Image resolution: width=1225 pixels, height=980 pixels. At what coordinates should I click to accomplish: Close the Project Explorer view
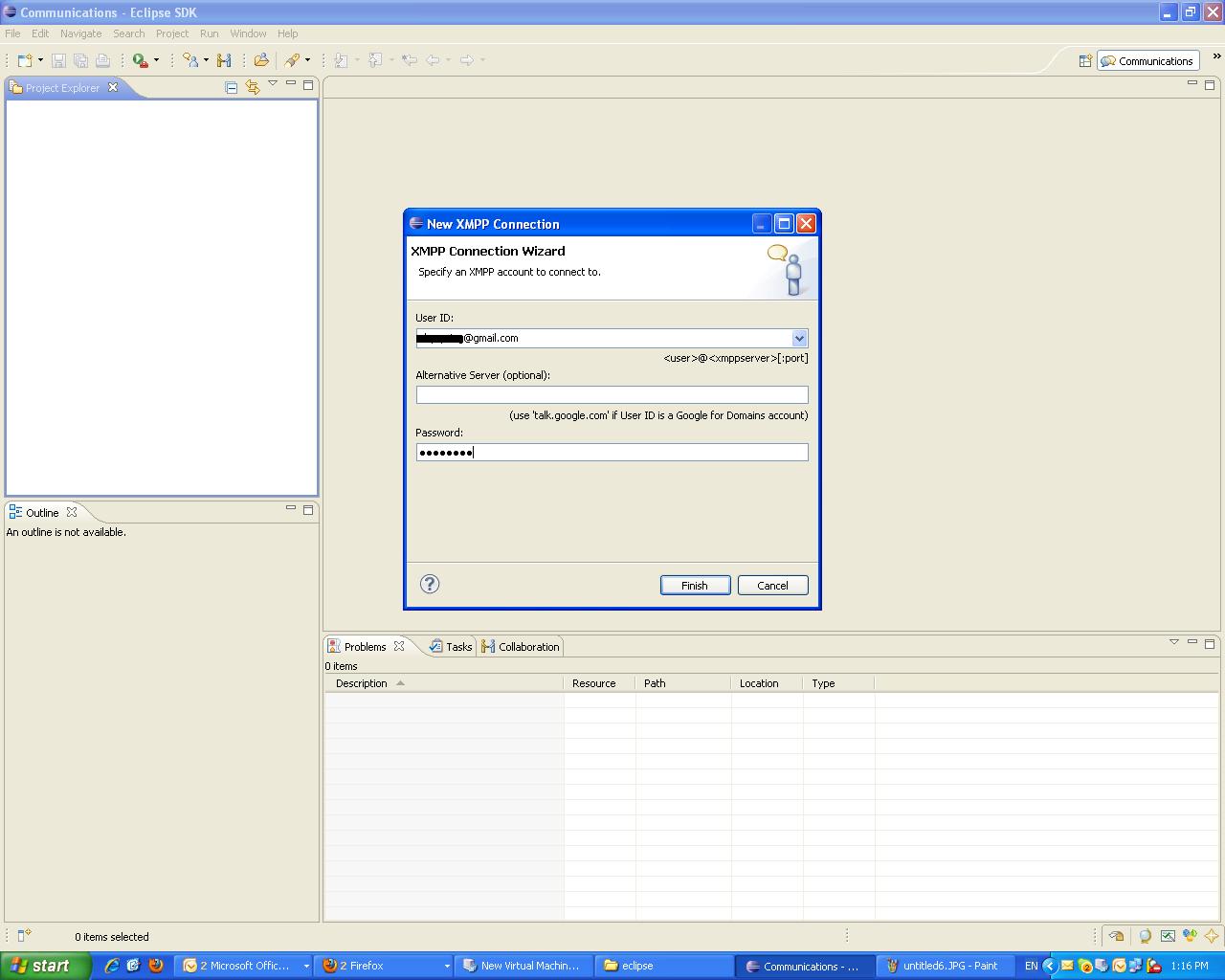(113, 87)
